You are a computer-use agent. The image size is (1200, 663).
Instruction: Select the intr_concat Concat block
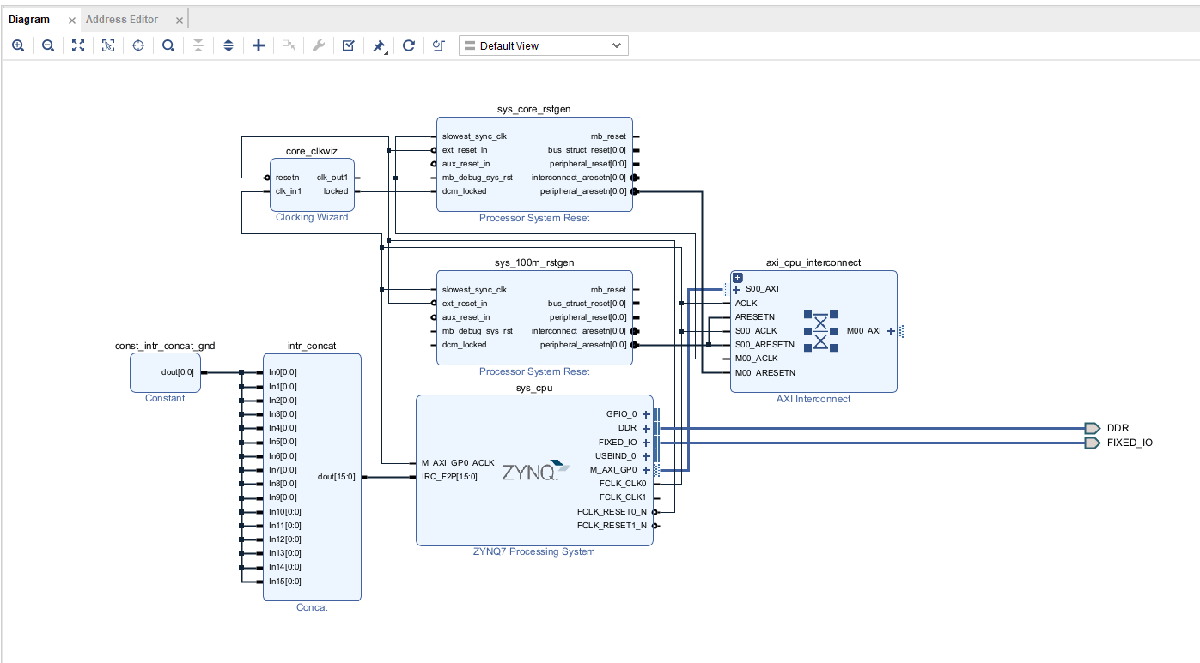tap(315, 470)
